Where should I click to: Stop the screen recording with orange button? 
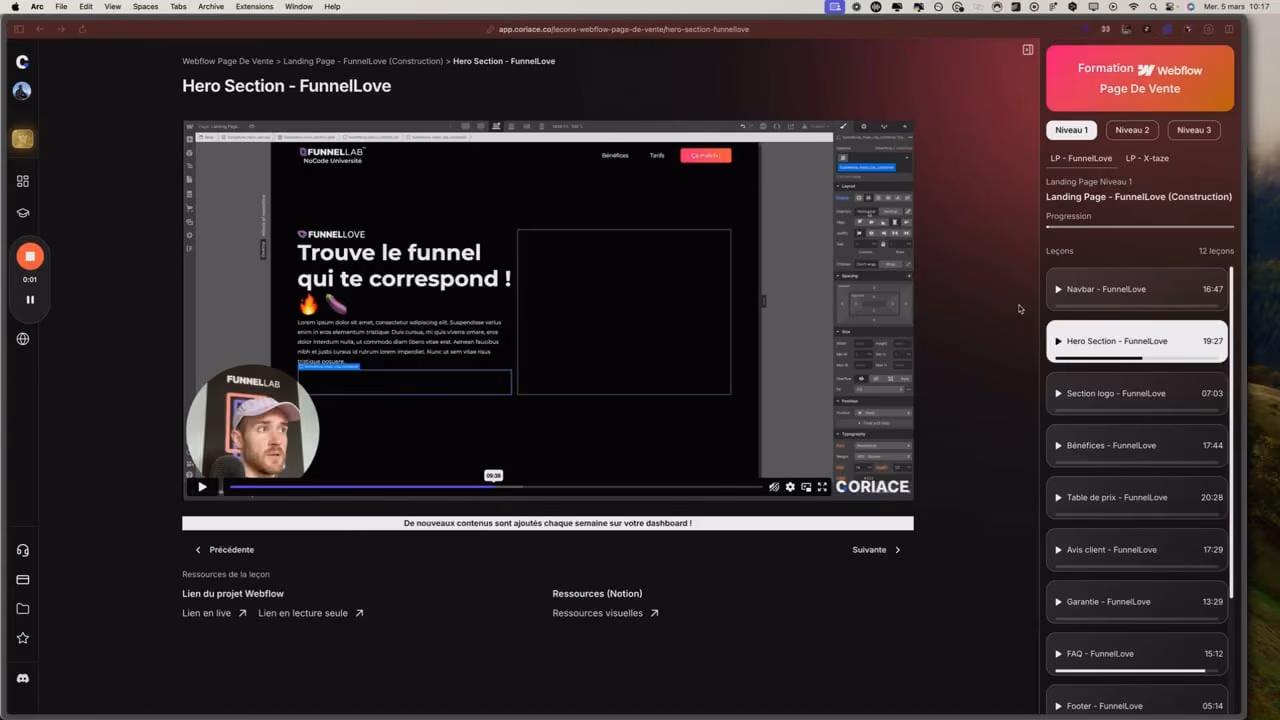coord(30,256)
